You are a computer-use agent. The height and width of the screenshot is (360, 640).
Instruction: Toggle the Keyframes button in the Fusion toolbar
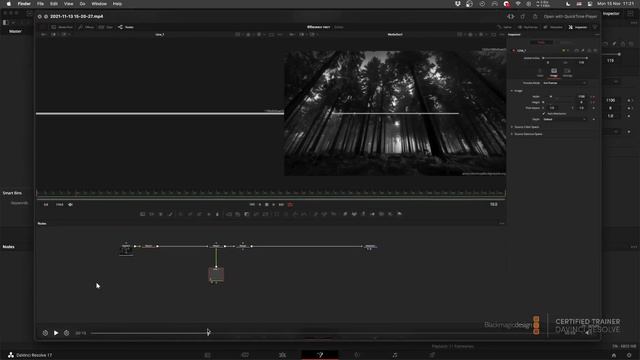(527, 27)
